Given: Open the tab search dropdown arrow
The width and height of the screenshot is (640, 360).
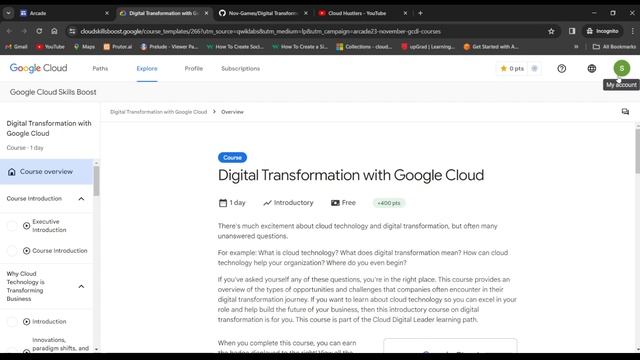Looking at the screenshot, I should click(8, 13).
